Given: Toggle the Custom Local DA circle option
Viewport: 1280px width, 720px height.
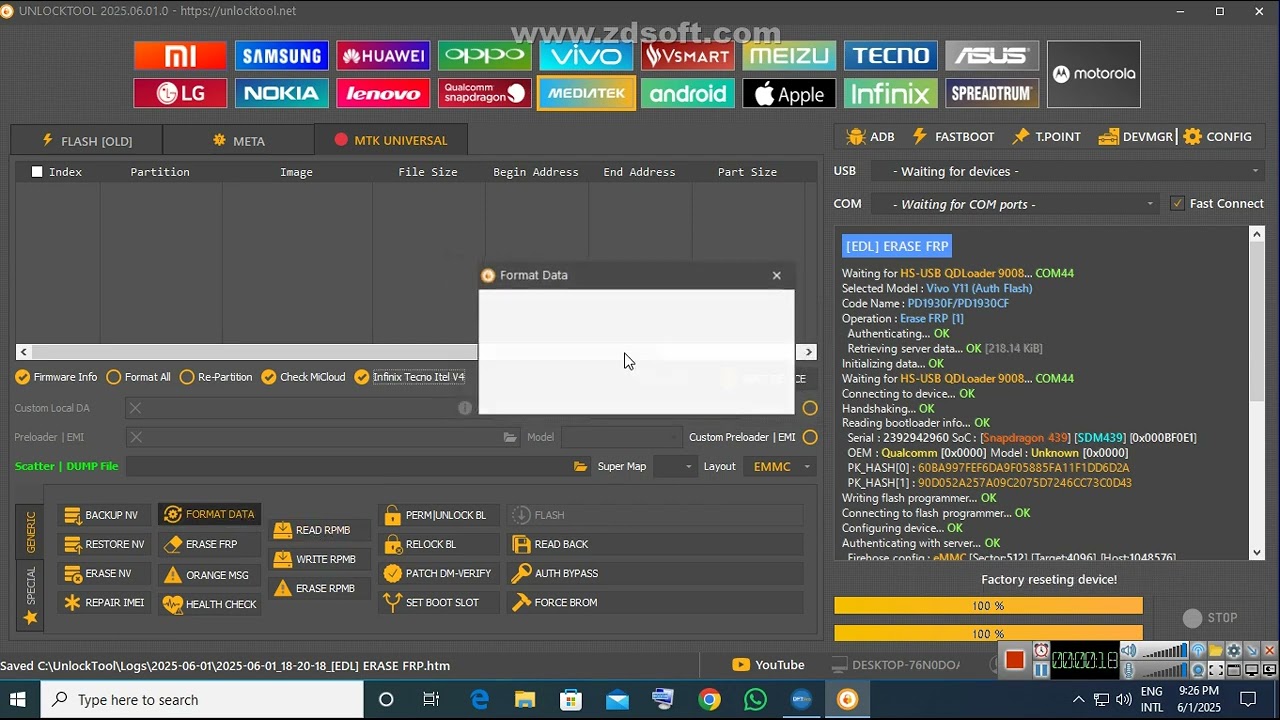Looking at the screenshot, I should tap(810, 408).
